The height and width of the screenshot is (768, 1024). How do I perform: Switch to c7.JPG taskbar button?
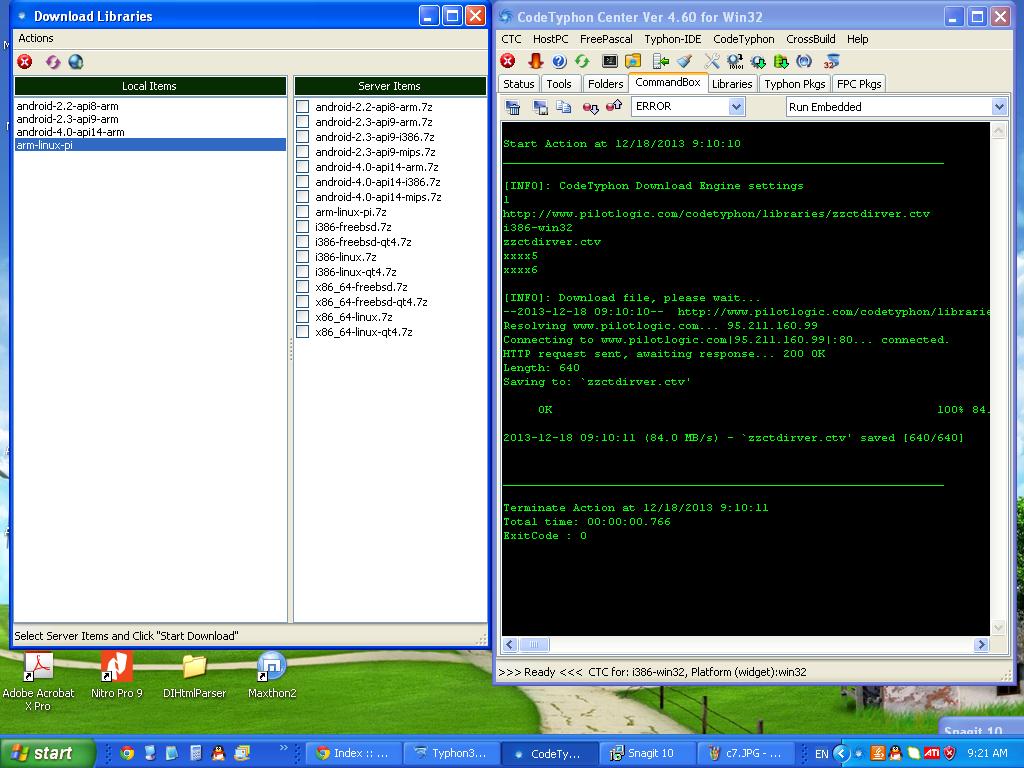(x=745, y=753)
